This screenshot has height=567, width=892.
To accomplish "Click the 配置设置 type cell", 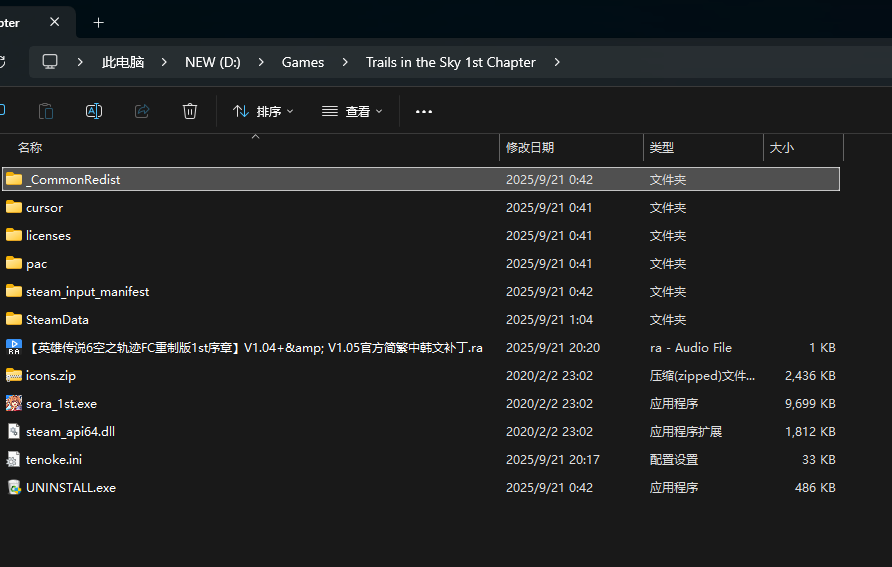I will tap(674, 460).
